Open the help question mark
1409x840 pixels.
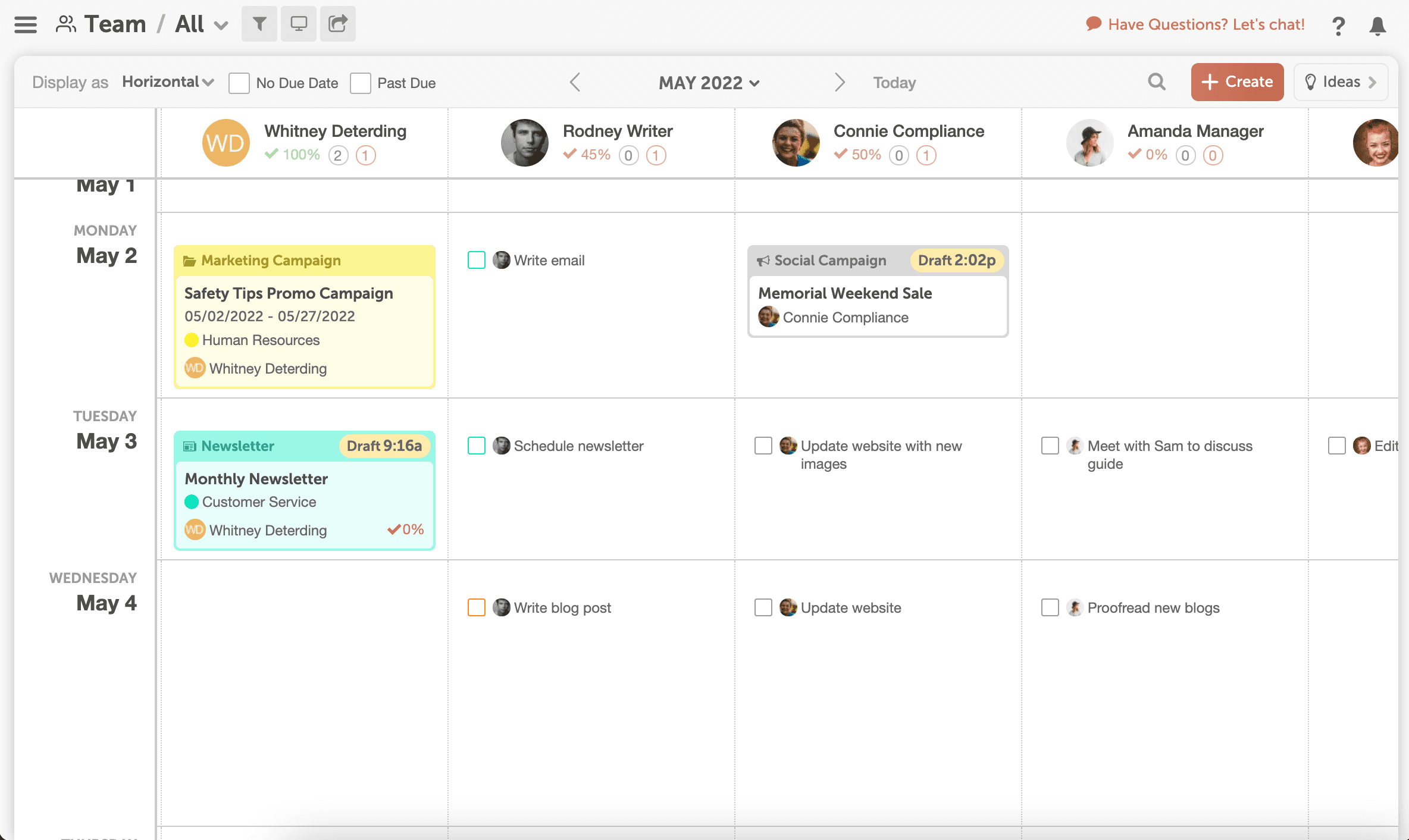1338,26
